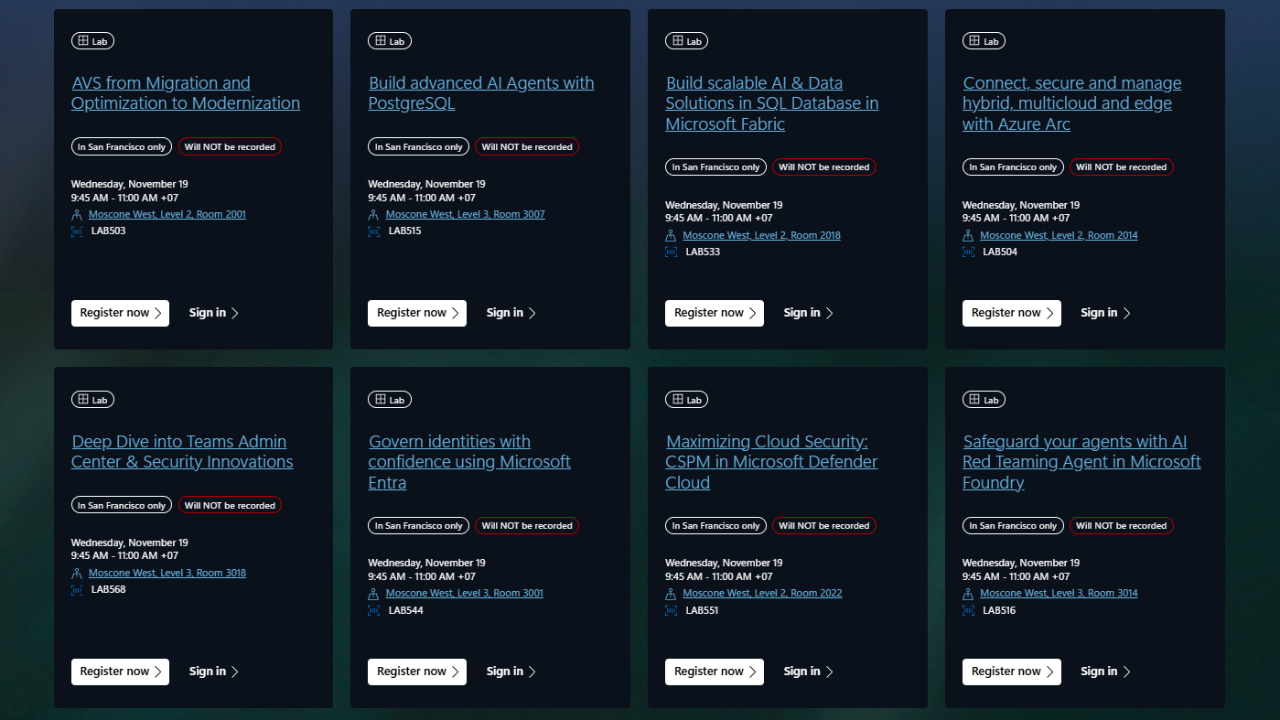Open Moscone West Level 3 Room 3018 link
The height and width of the screenshot is (720, 1280).
(167, 573)
